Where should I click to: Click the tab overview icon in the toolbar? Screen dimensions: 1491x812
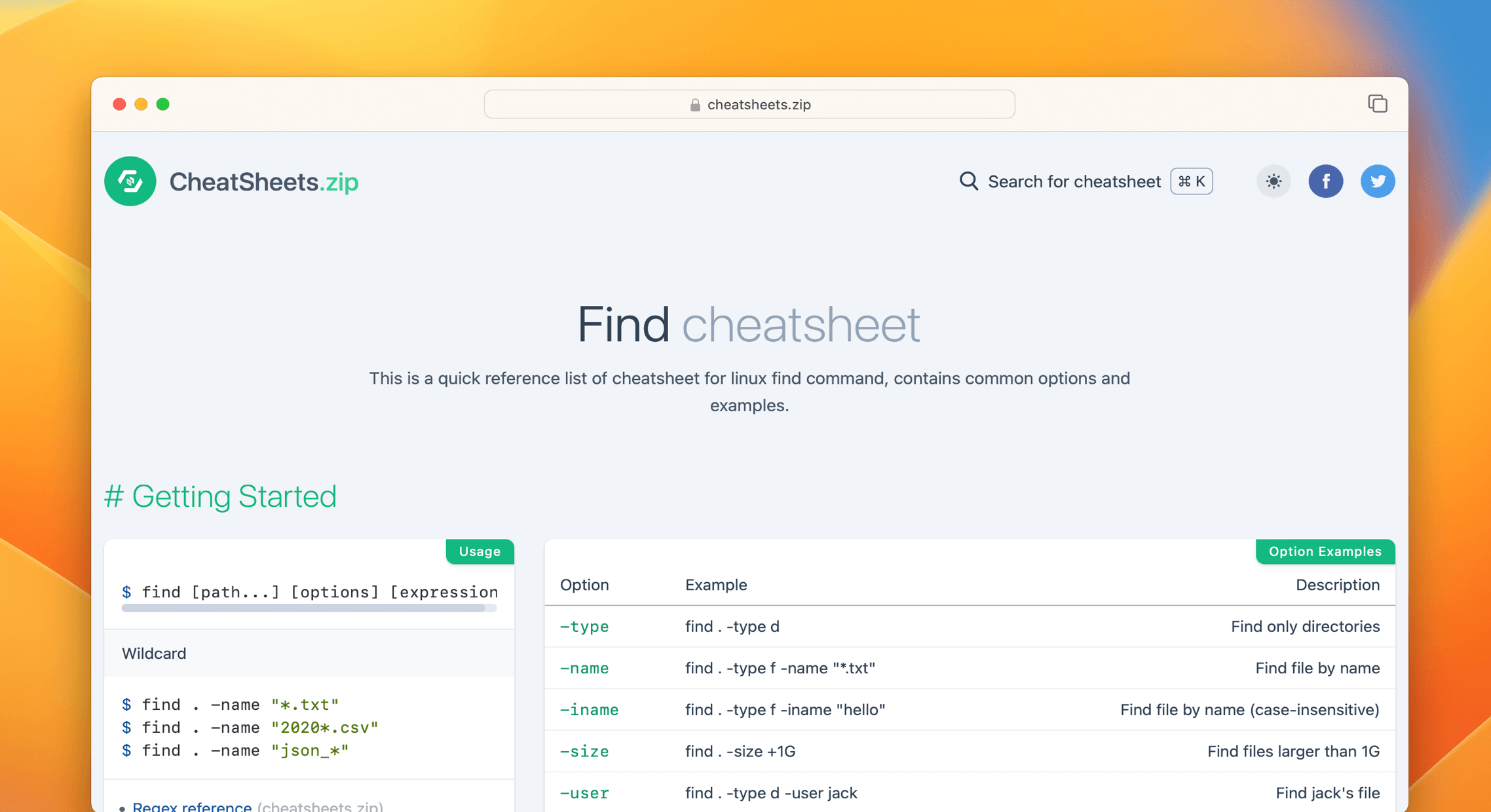(1378, 104)
